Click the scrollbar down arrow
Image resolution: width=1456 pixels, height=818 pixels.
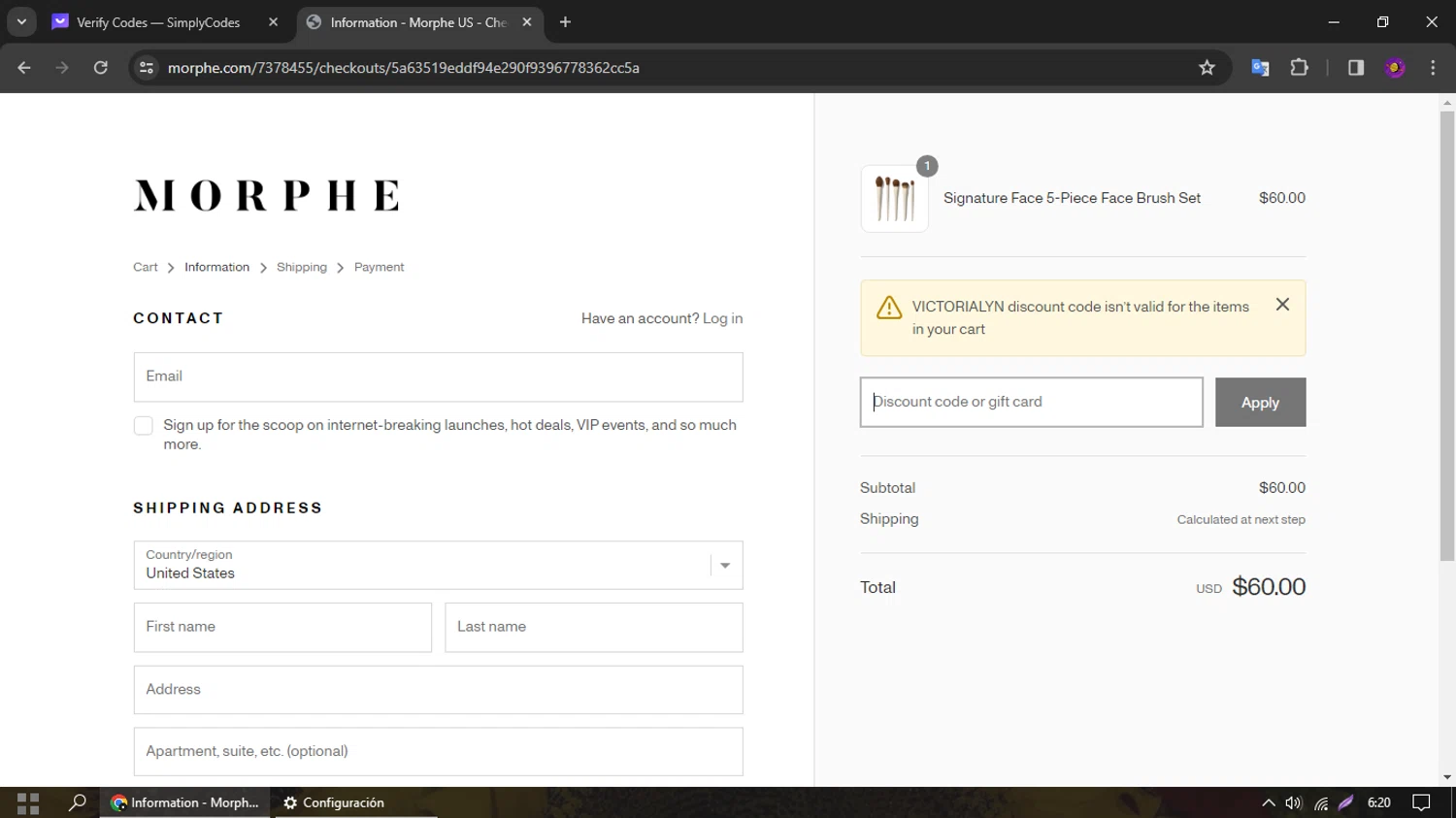tap(1447, 777)
